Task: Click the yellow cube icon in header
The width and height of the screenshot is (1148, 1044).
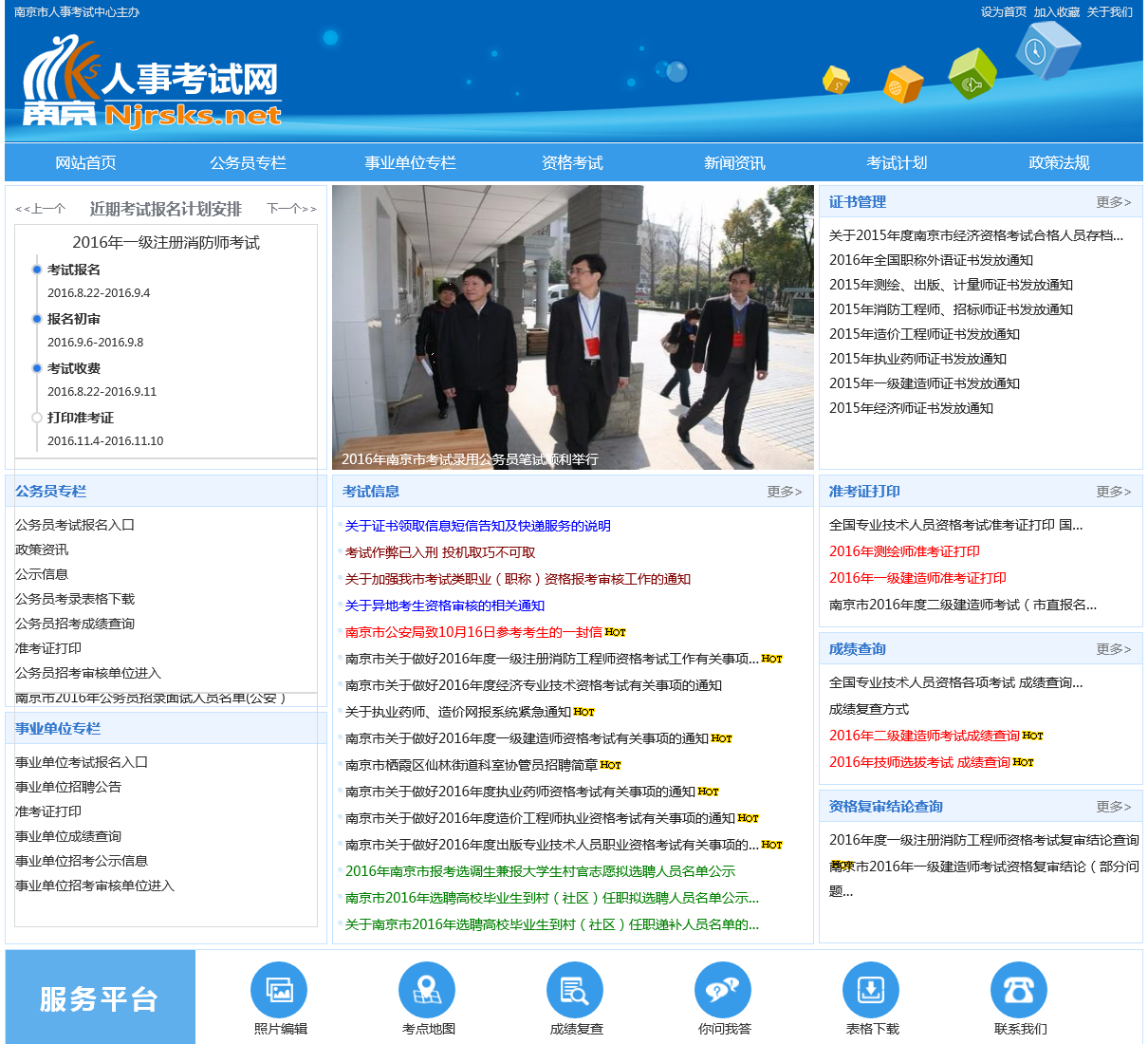Action: click(836, 81)
